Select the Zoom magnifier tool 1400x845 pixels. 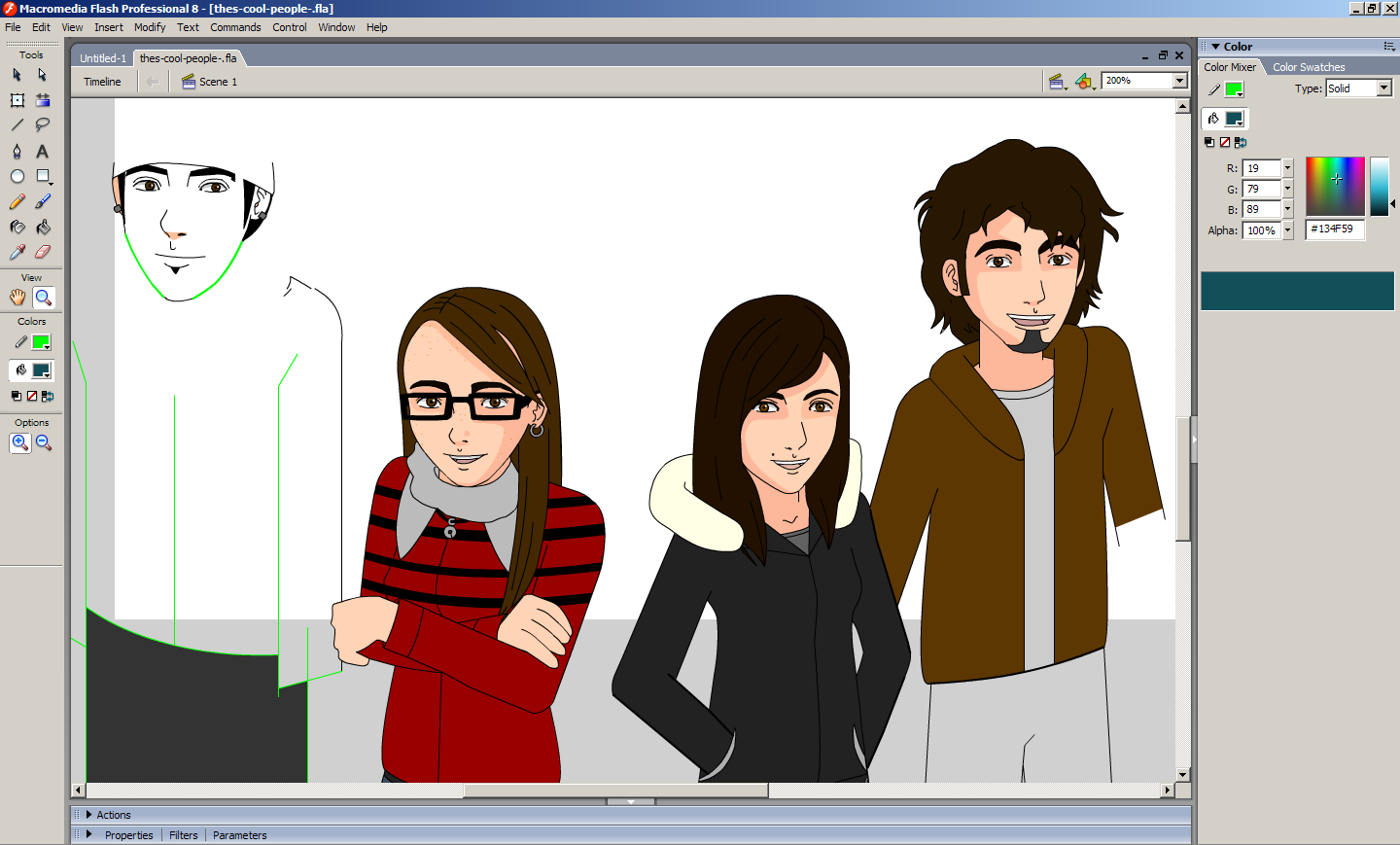[x=43, y=298]
